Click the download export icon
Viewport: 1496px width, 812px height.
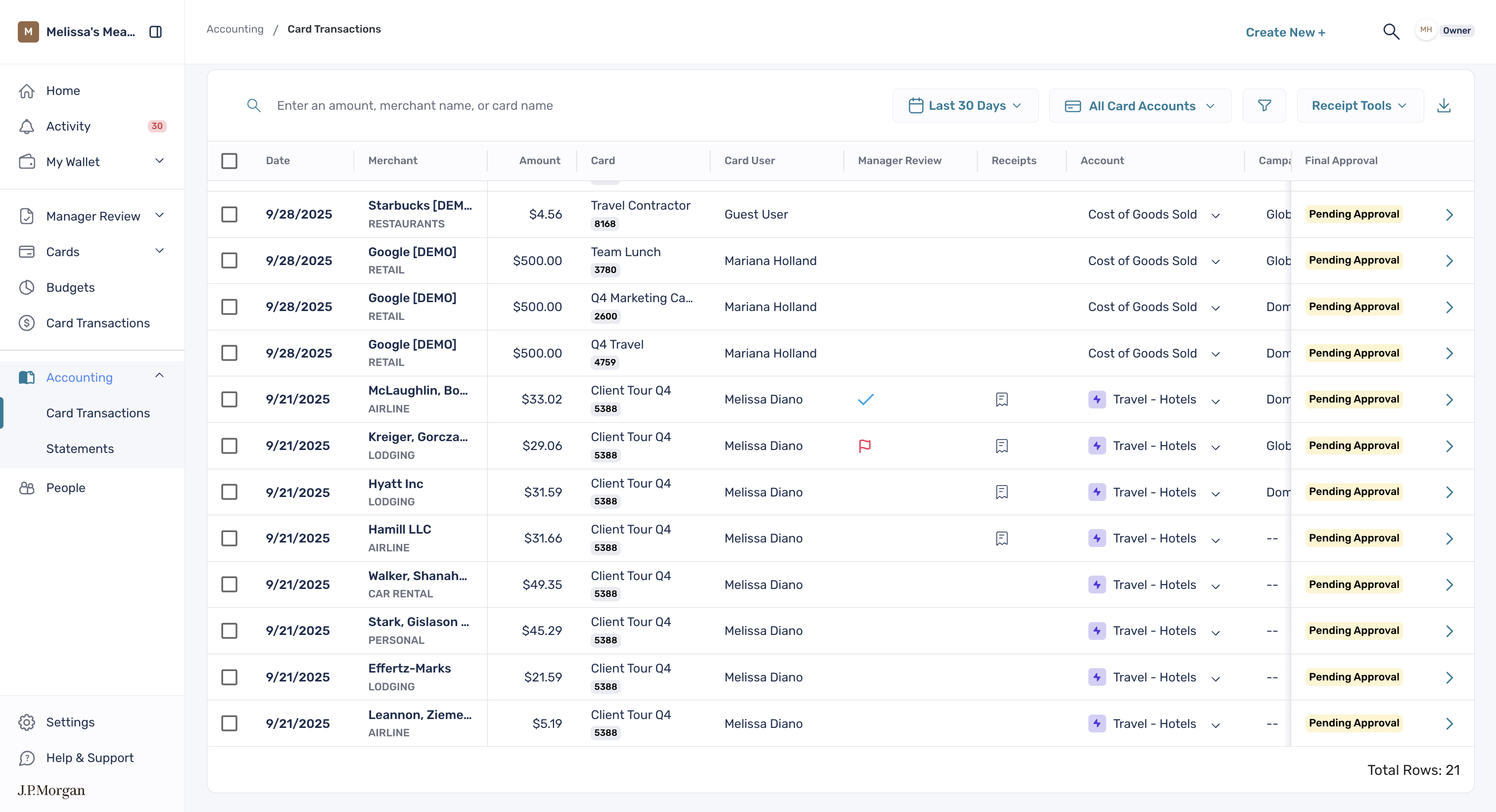coord(1444,106)
